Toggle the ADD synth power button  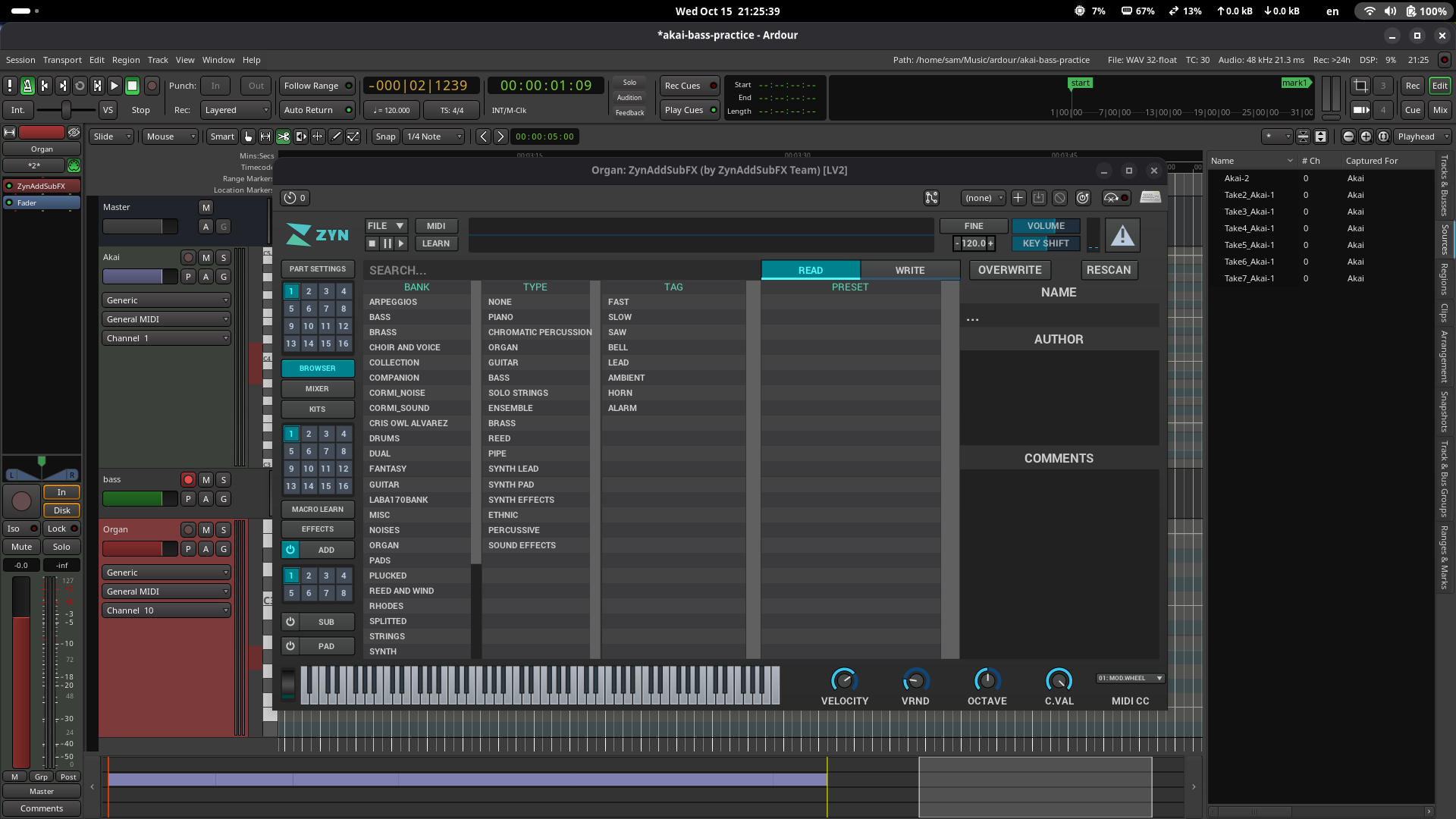tap(290, 550)
